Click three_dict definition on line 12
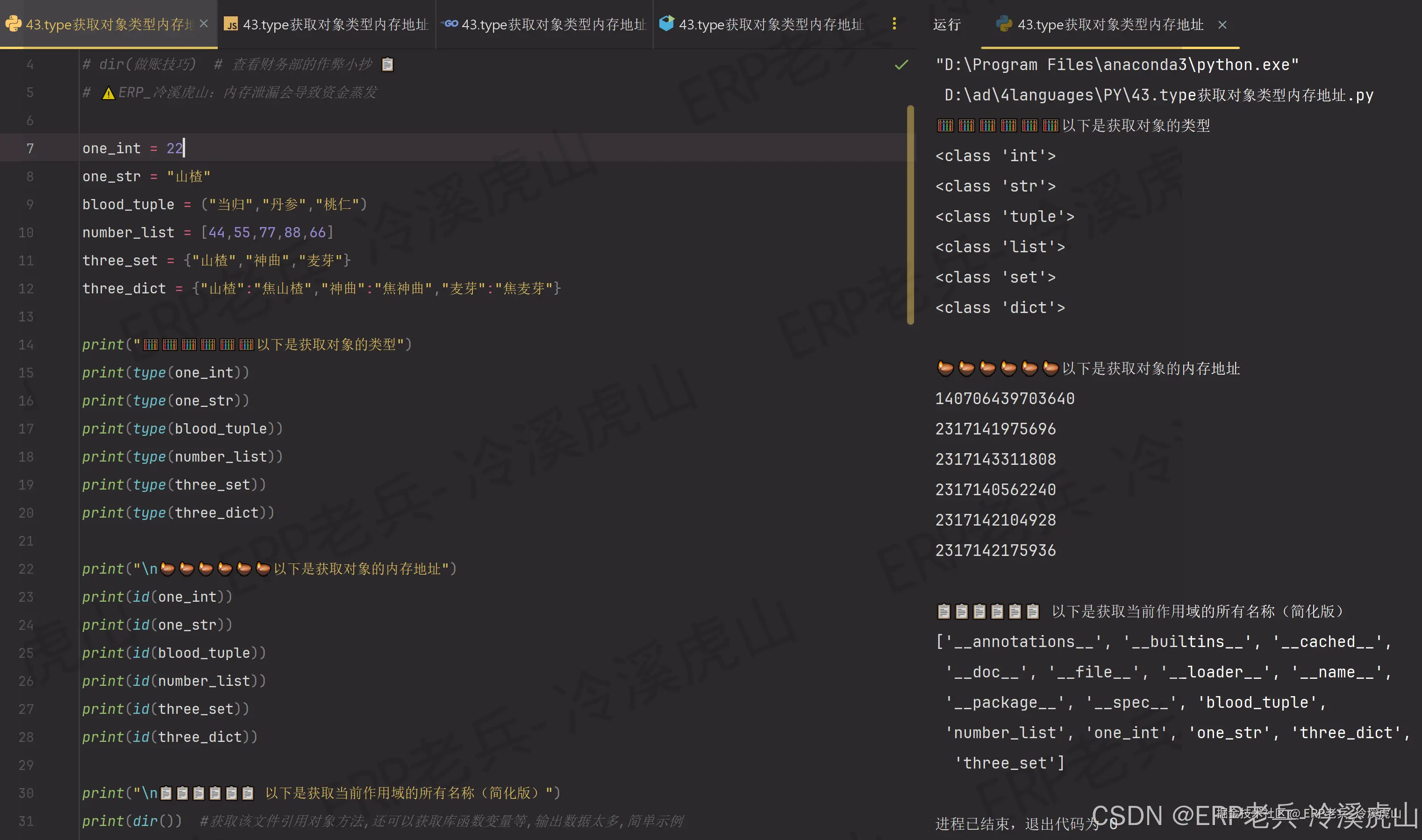This screenshot has height=840, width=1422. pyautogui.click(x=322, y=289)
